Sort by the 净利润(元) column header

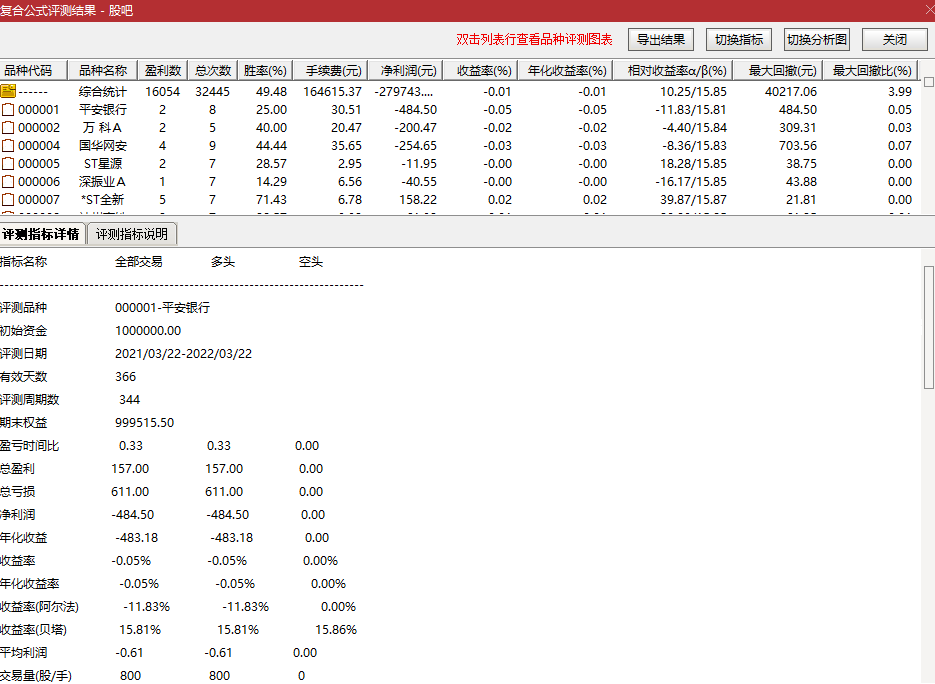tap(405, 70)
